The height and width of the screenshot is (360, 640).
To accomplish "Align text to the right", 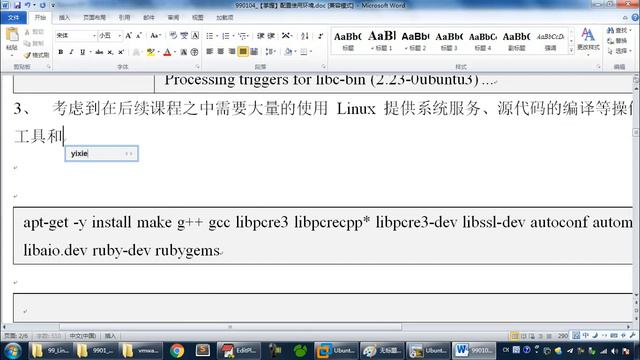I will [231, 51].
